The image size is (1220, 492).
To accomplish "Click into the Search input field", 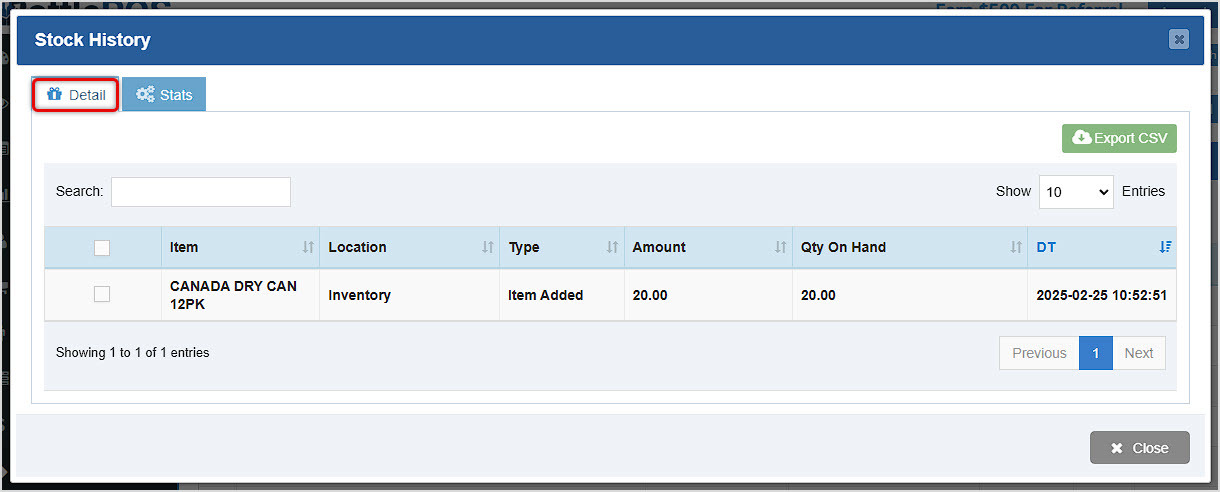I will point(200,191).
